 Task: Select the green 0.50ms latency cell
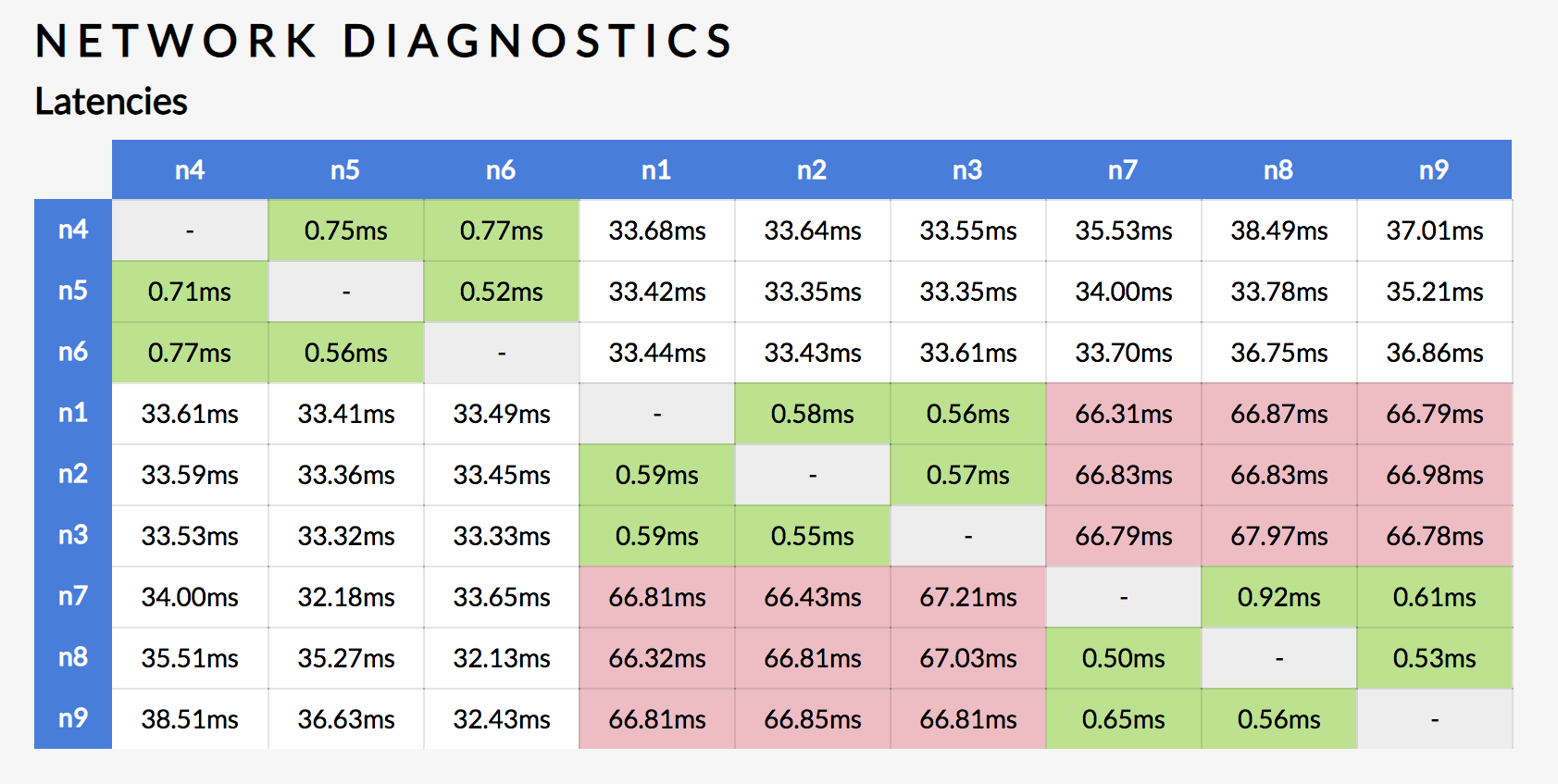pos(1123,658)
